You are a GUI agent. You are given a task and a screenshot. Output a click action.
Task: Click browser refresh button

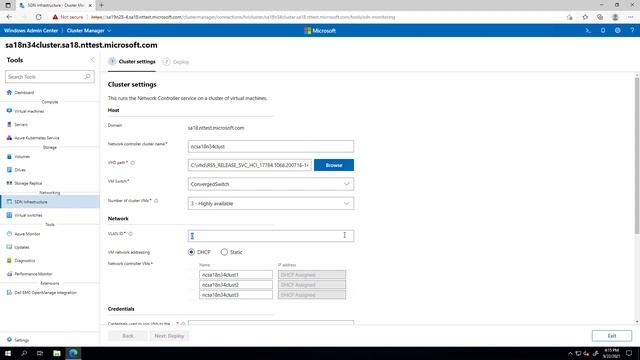[x=38, y=17]
